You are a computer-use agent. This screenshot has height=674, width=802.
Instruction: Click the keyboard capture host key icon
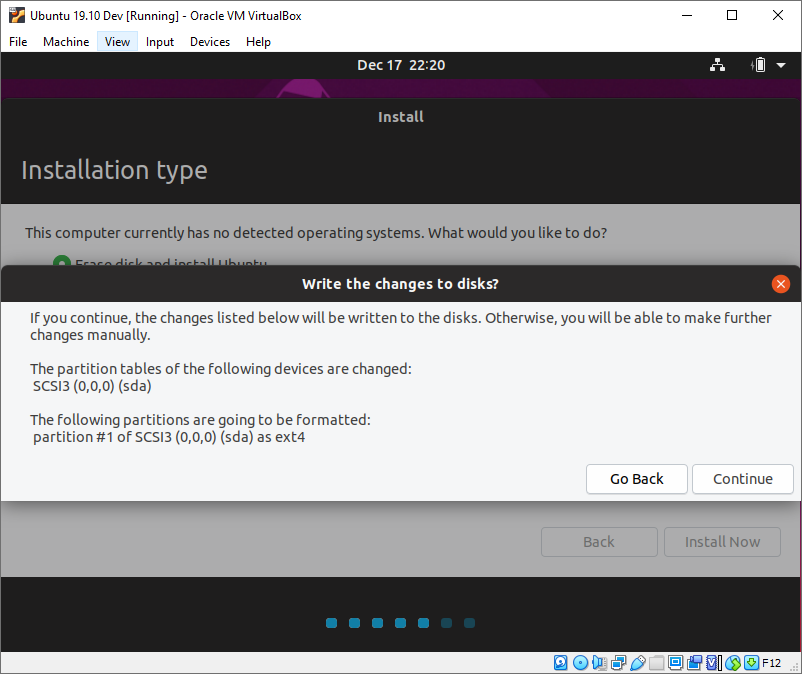point(751,663)
